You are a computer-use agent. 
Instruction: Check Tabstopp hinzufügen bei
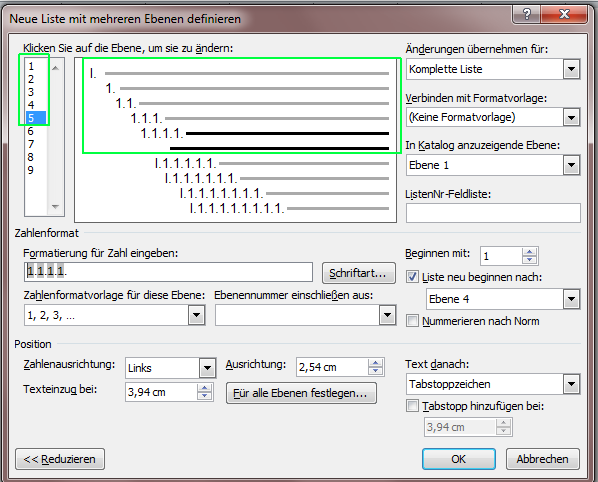click(x=412, y=405)
